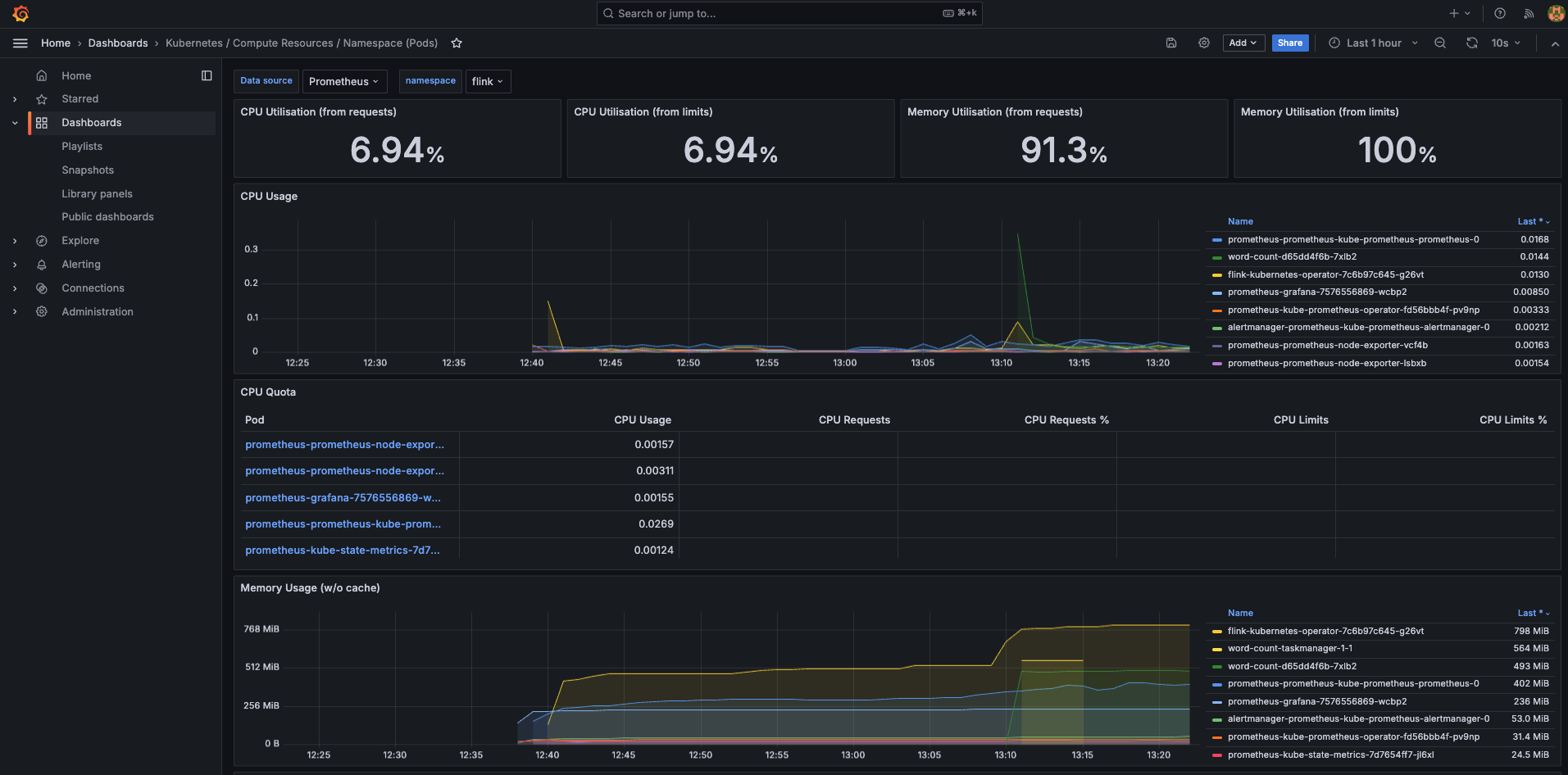Screen dimensions: 1568x775
Task: Open the 10s refresh interval dropdown
Action: pos(1506,43)
